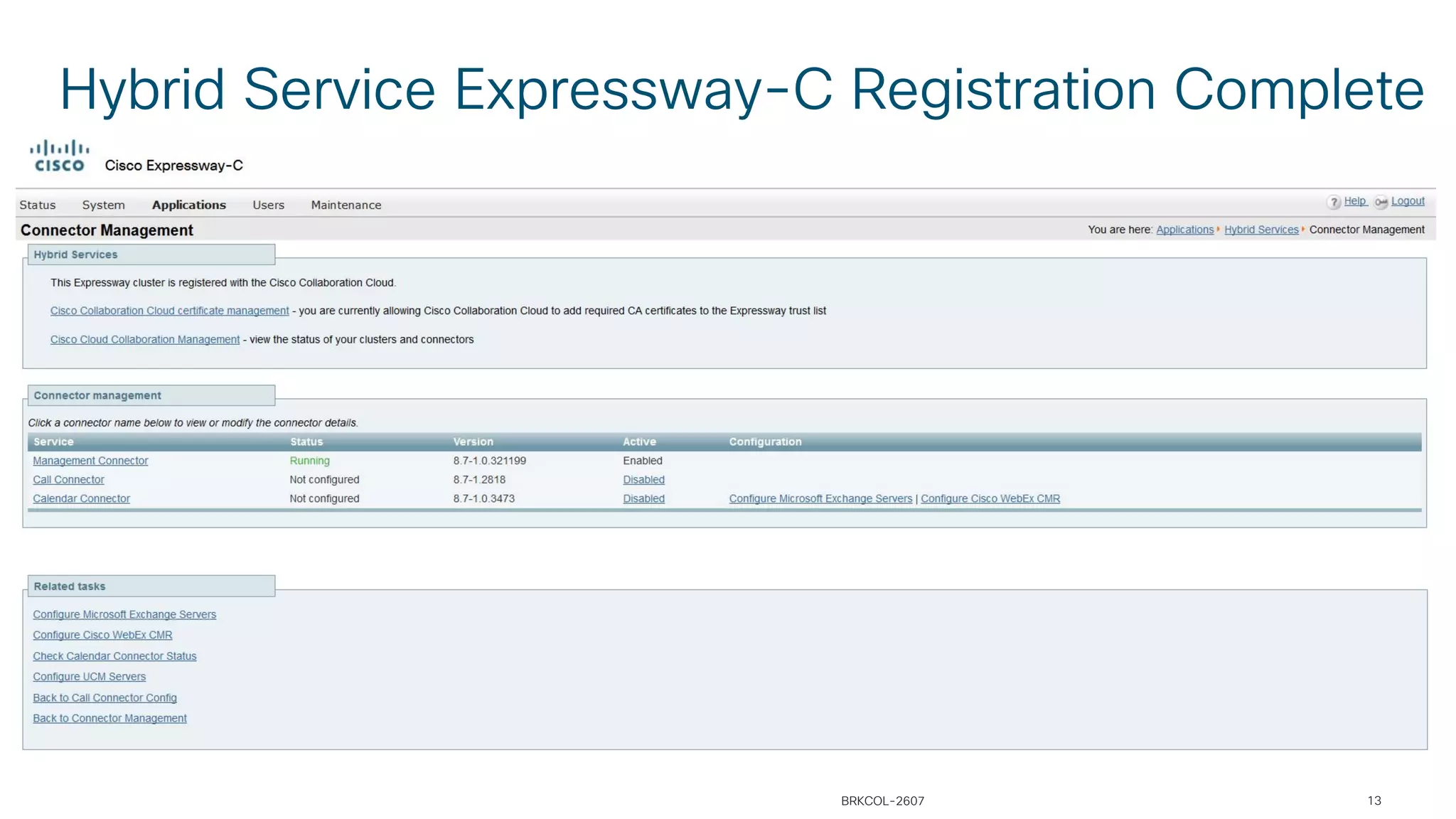The image size is (1456, 819).
Task: Open the Management Connector details
Action: (90, 461)
